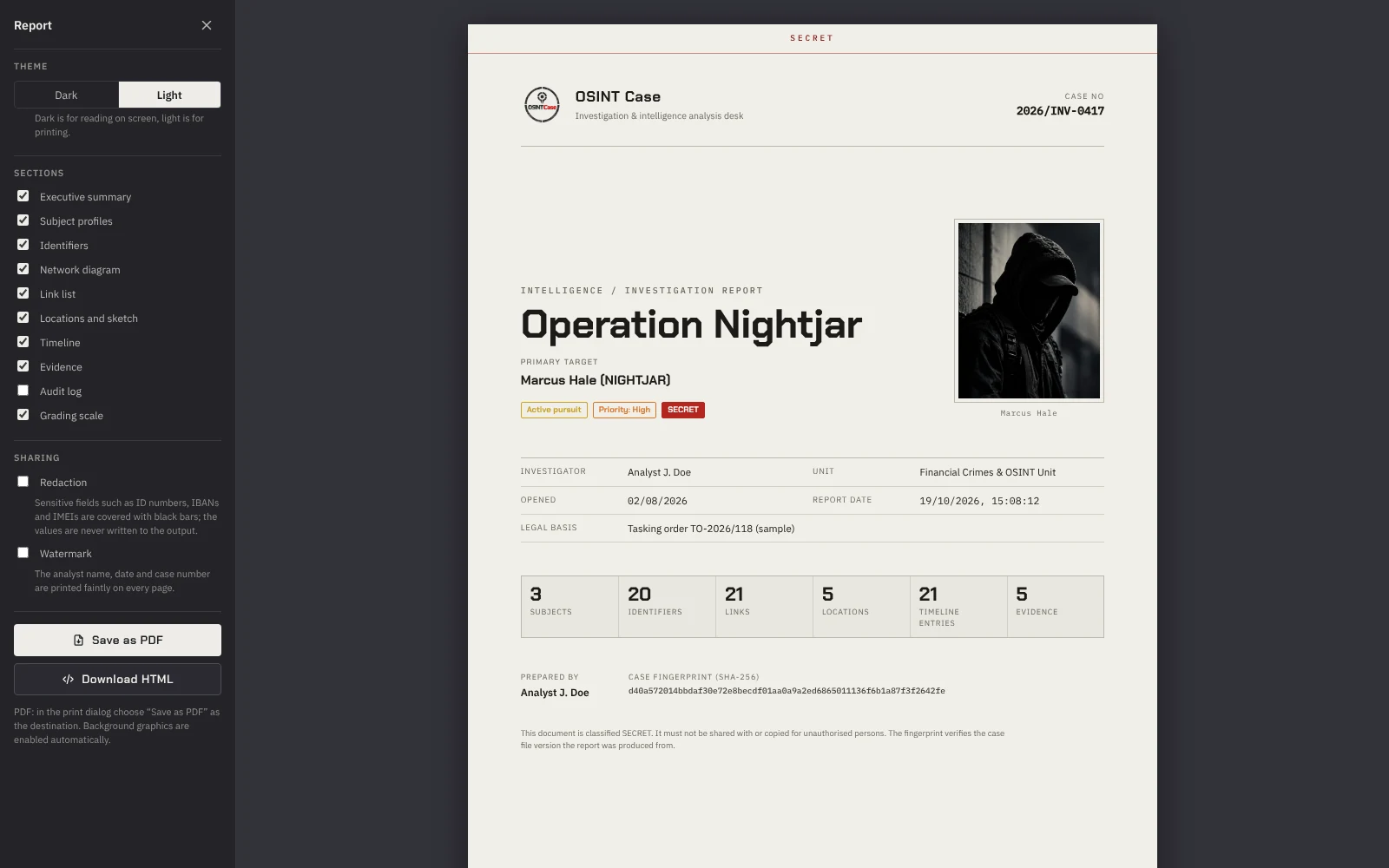
Task: Click the Priority: High badge
Action: coord(624,410)
